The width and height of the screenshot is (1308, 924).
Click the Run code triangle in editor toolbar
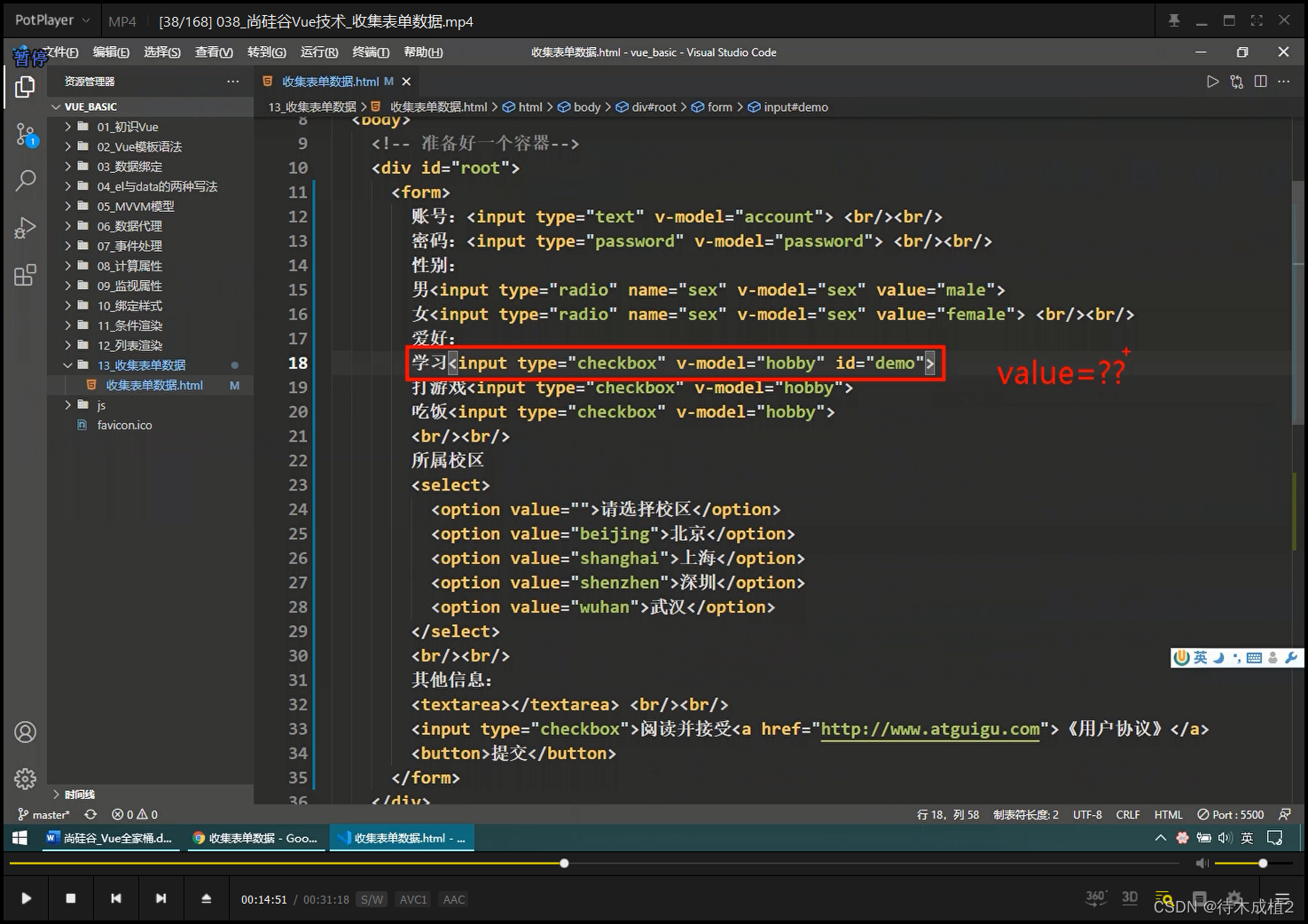(x=1212, y=82)
